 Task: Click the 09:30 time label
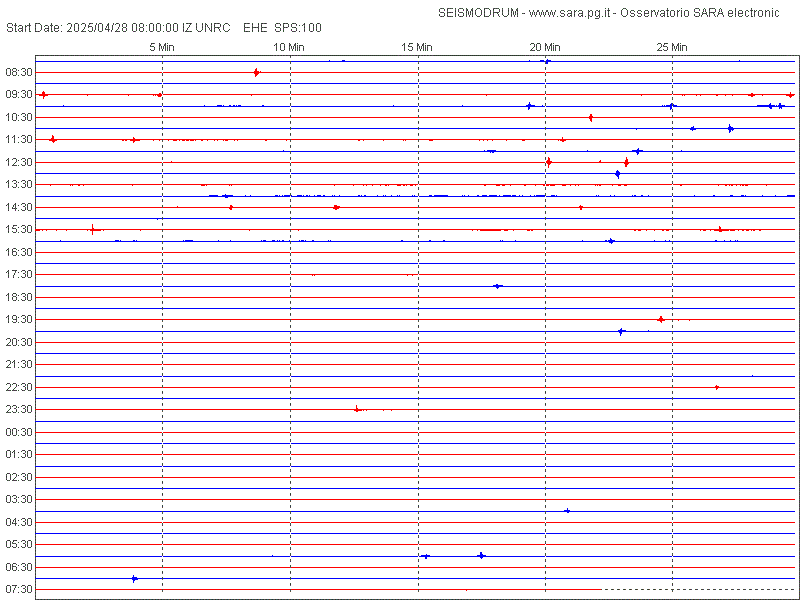tap(19, 94)
